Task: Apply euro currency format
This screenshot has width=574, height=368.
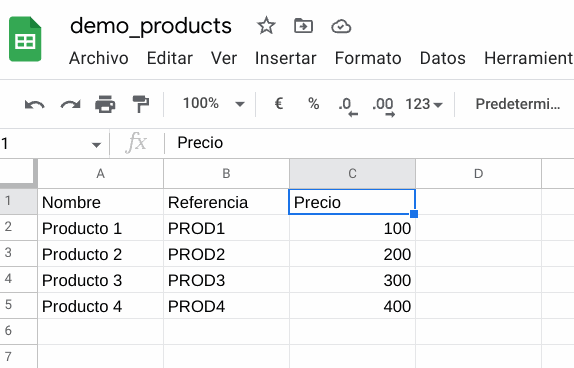Action: pos(279,104)
